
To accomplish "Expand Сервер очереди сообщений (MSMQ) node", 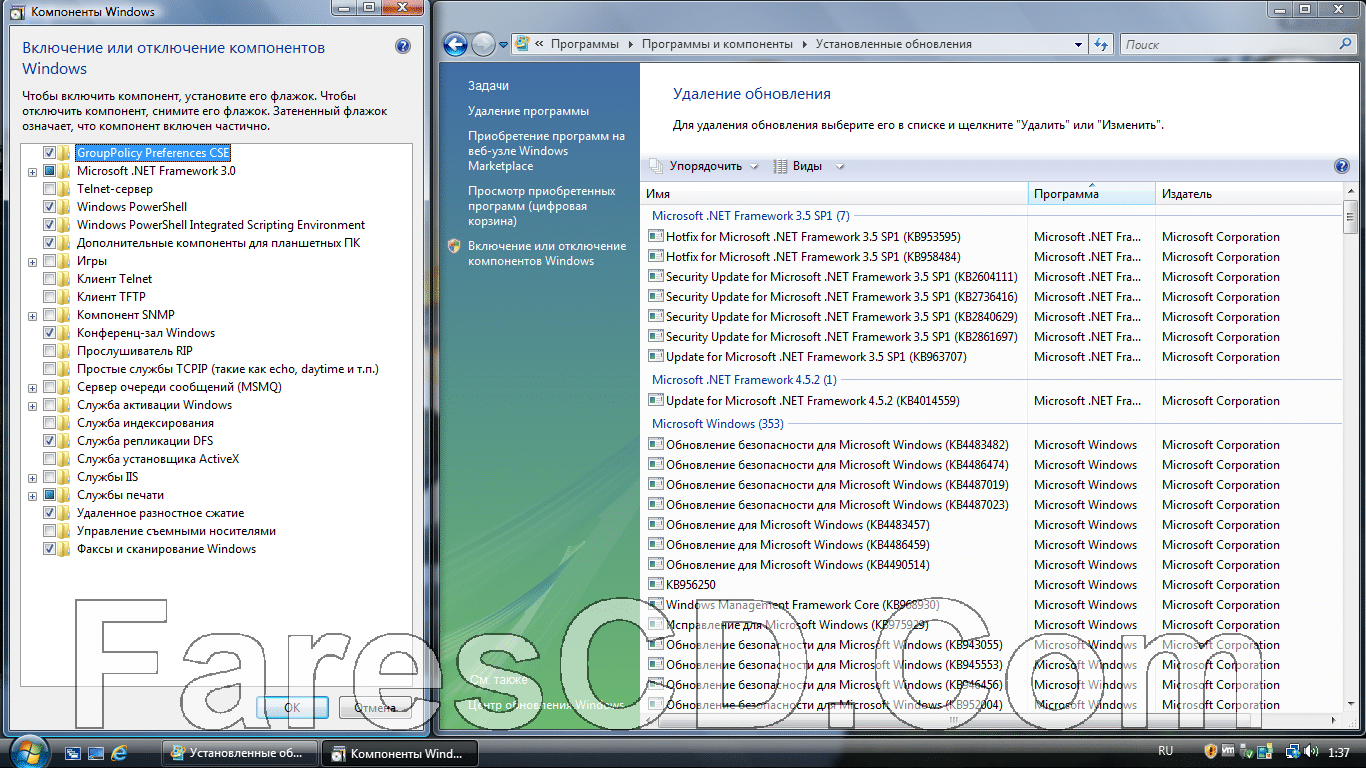I will (x=33, y=388).
